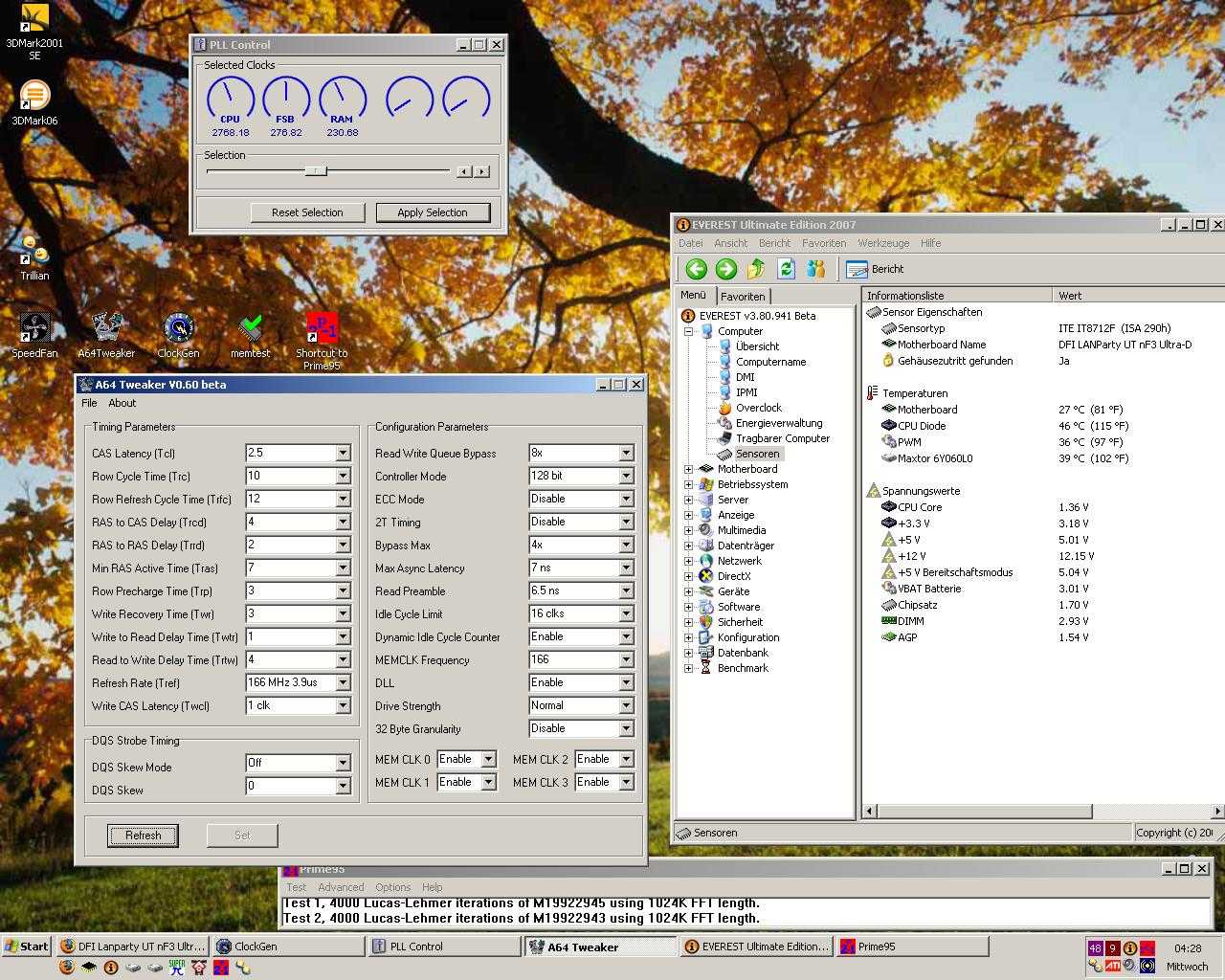Open the 3DMark2001 SE desktop shortcut
Image resolution: width=1225 pixels, height=980 pixels.
click(x=34, y=32)
